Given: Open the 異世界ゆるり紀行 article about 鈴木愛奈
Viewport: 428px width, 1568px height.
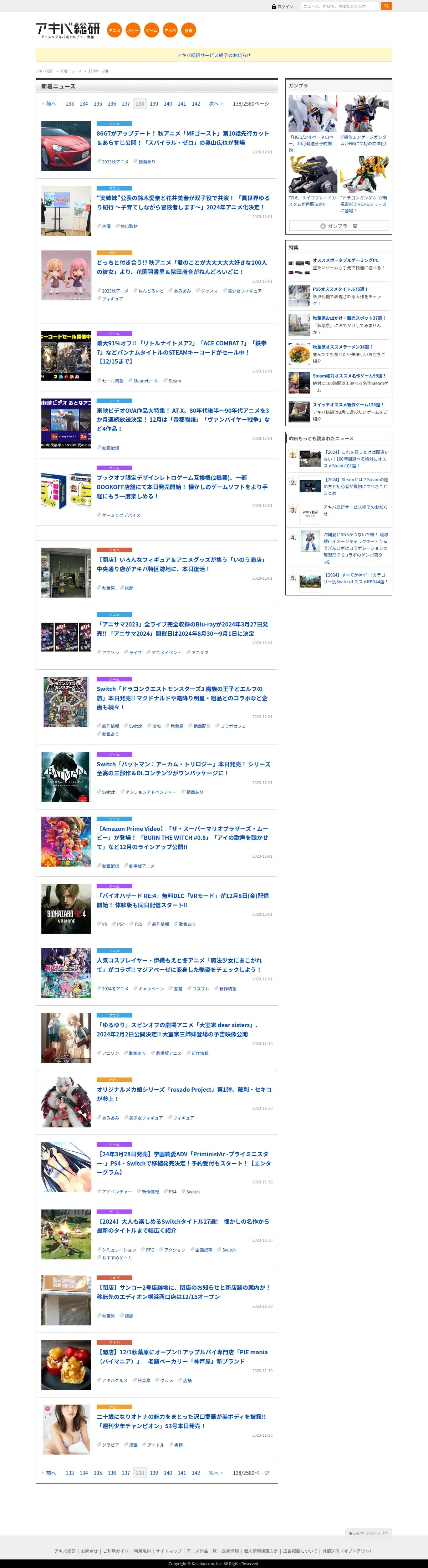Looking at the screenshot, I should tap(183, 203).
